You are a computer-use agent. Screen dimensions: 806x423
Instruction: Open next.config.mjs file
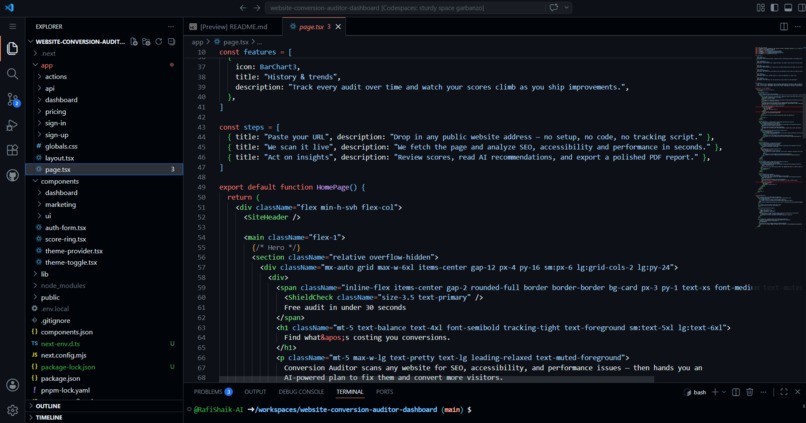pos(104,355)
